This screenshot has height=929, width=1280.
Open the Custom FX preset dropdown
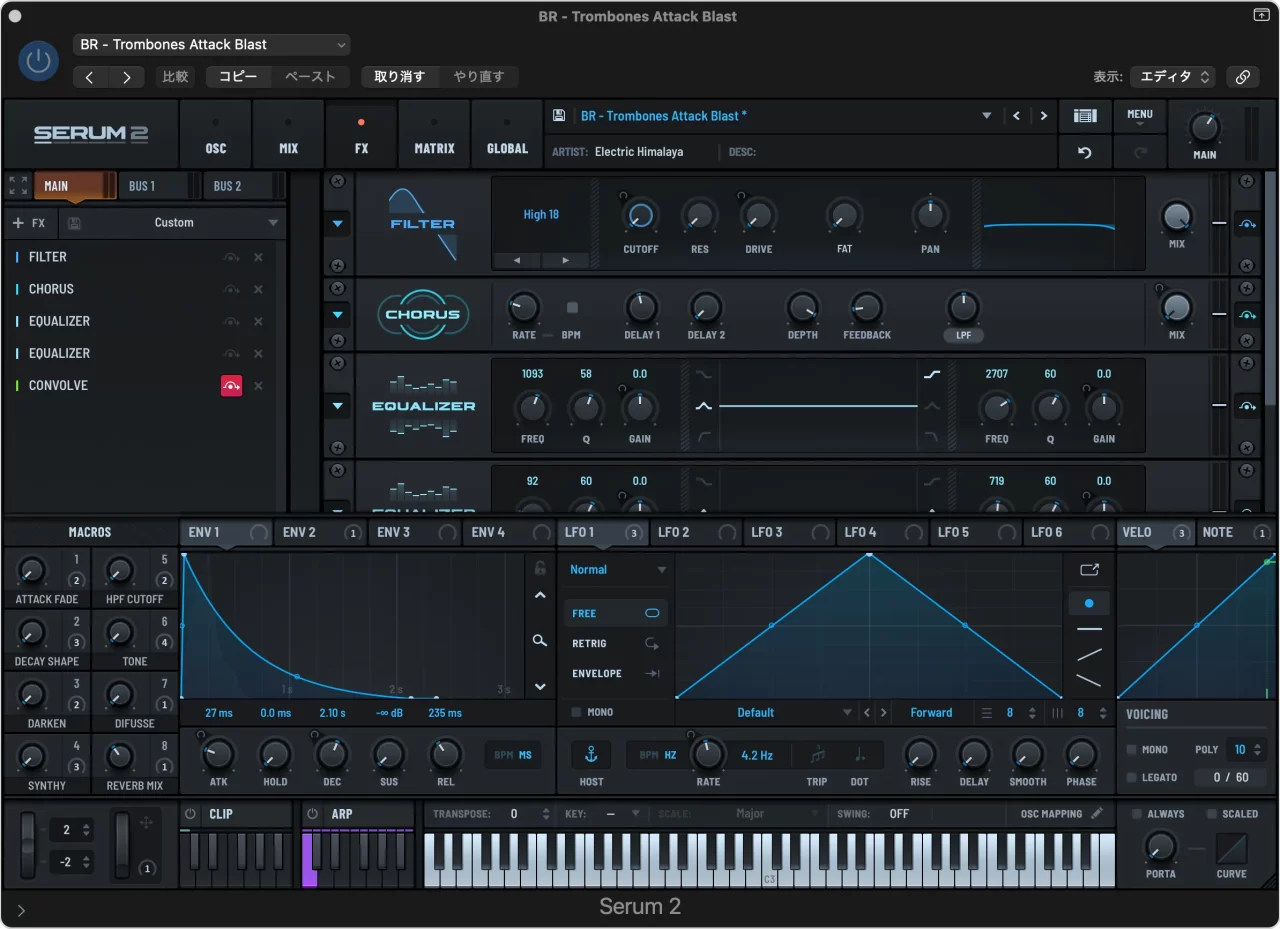click(x=174, y=223)
